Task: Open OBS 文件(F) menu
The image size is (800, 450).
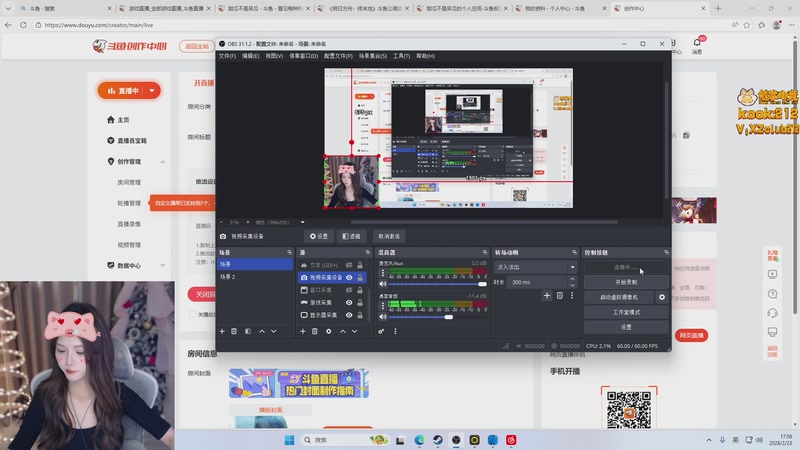Action: point(228,56)
